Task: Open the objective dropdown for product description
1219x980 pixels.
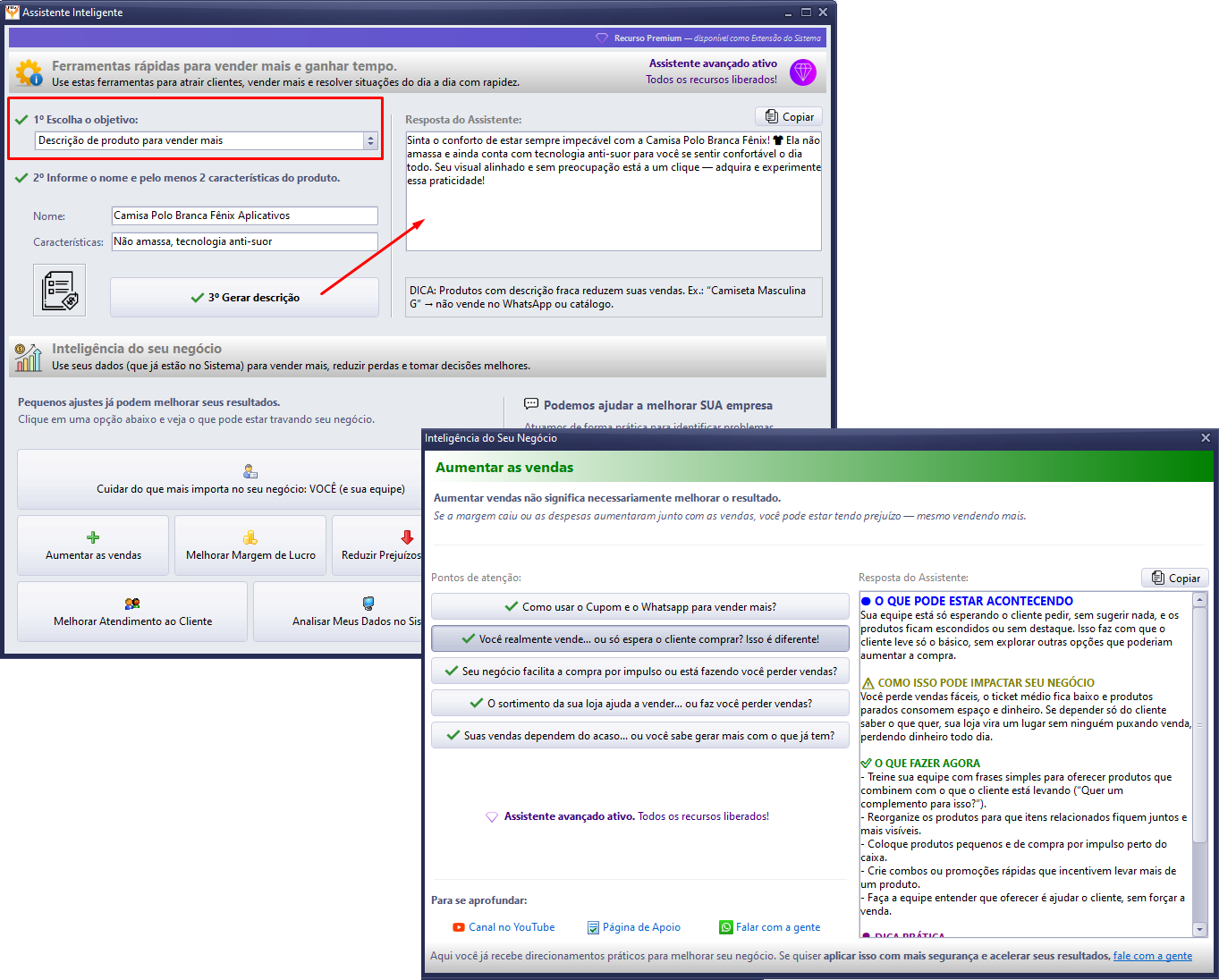Action: pyautogui.click(x=369, y=140)
